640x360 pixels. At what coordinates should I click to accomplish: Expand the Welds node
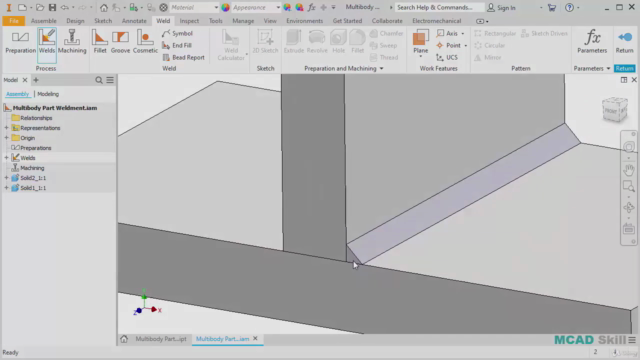coord(6,158)
